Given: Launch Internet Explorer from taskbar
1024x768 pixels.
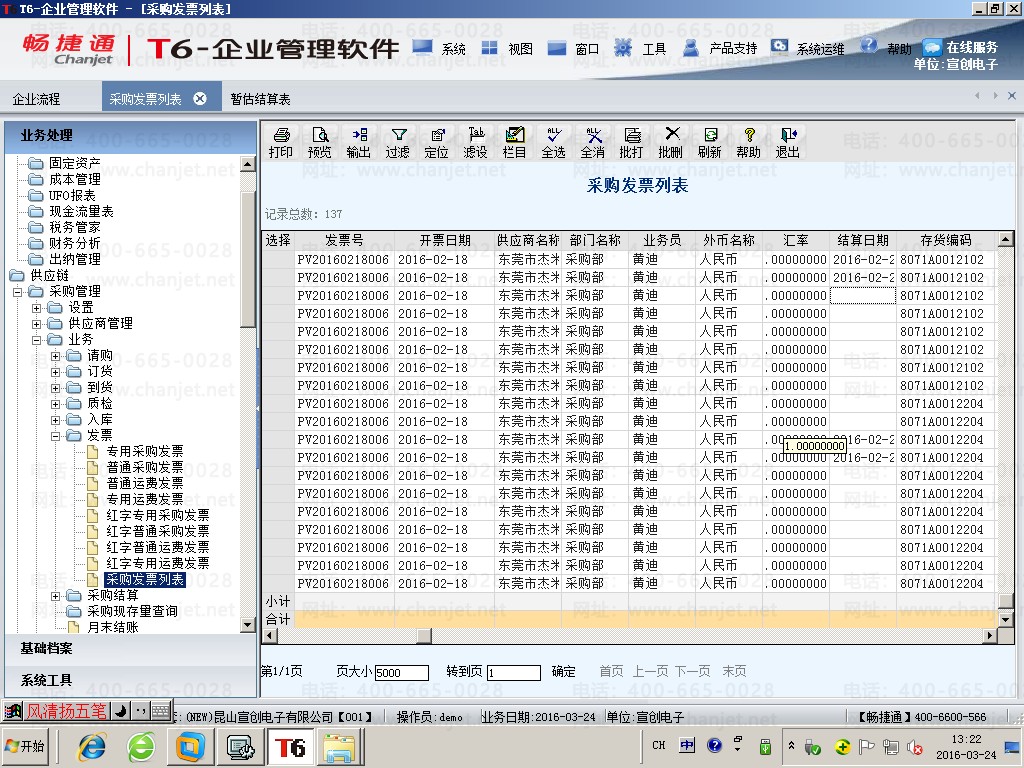Looking at the screenshot, I should click(x=91, y=747).
